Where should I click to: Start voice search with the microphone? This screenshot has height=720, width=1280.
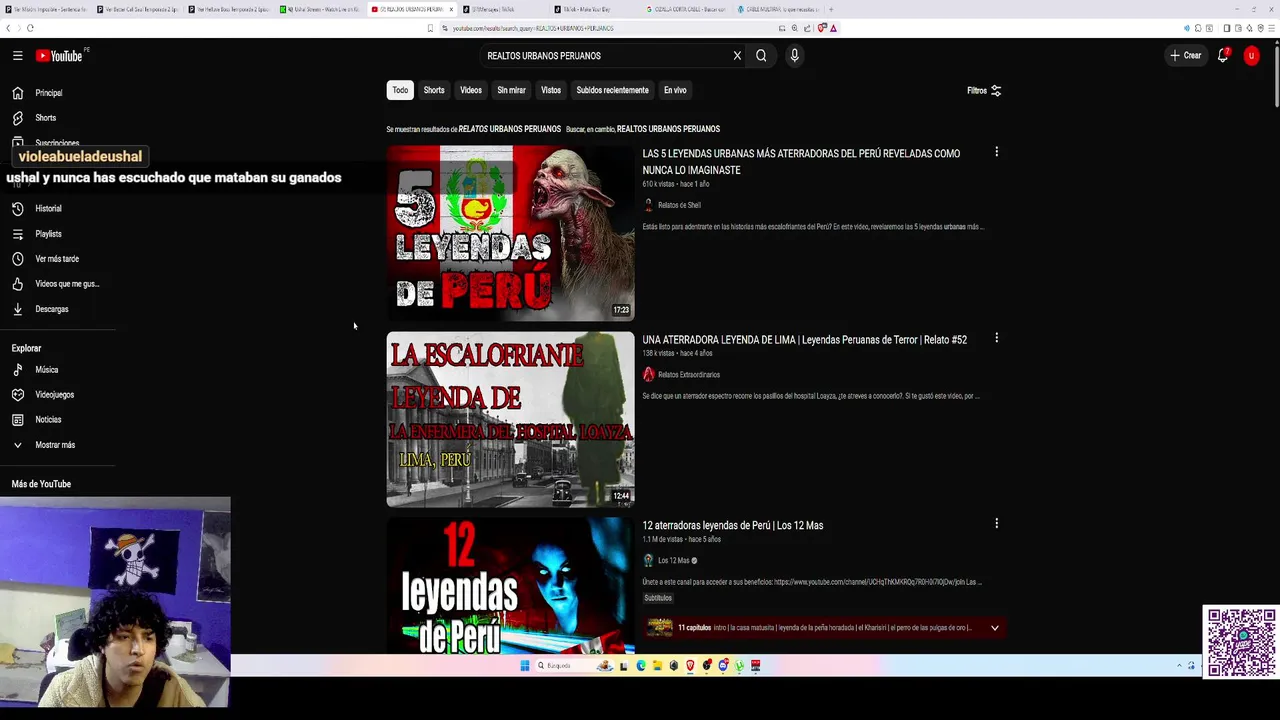[794, 56]
